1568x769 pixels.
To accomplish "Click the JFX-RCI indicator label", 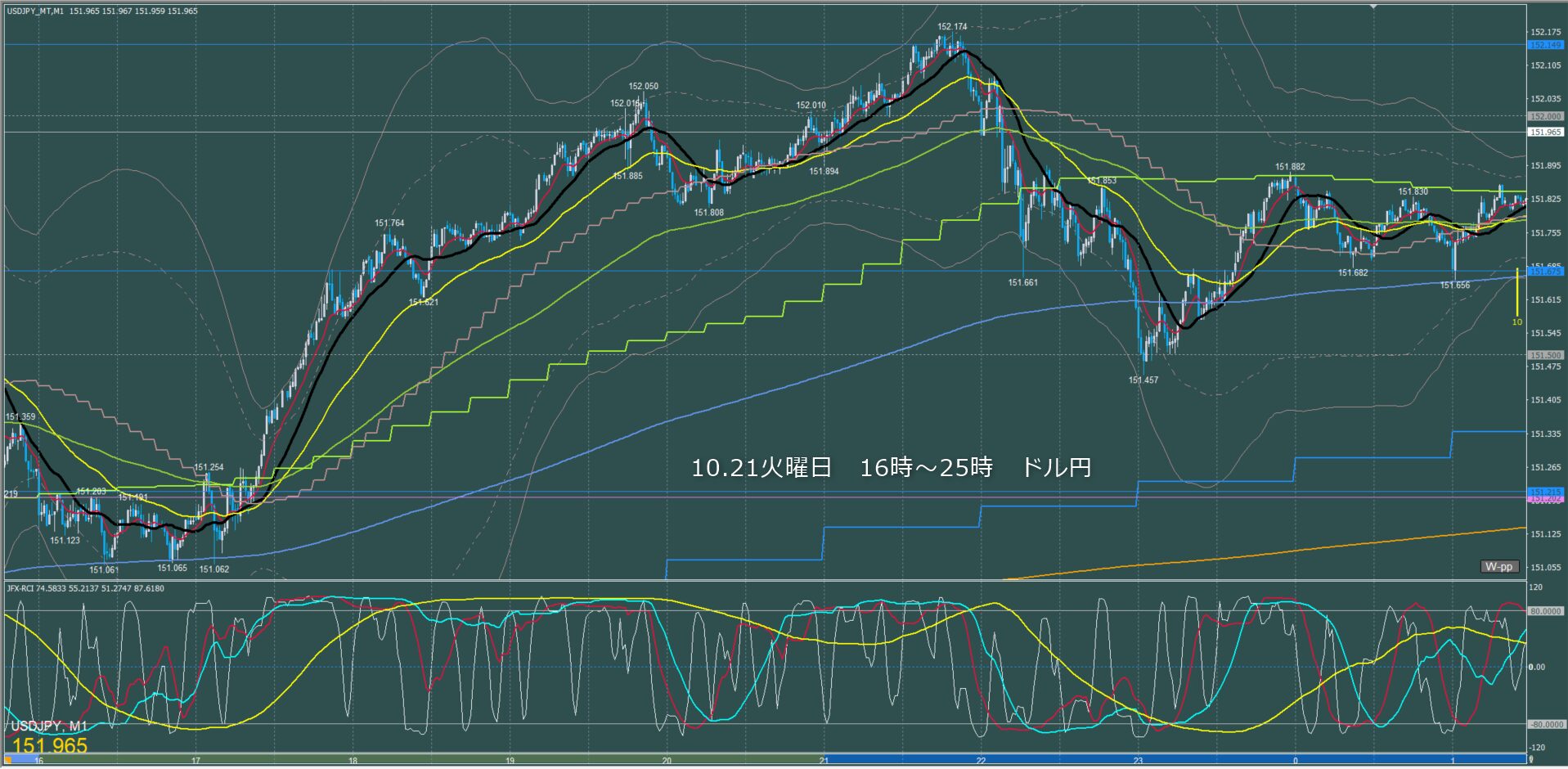I will [25, 588].
